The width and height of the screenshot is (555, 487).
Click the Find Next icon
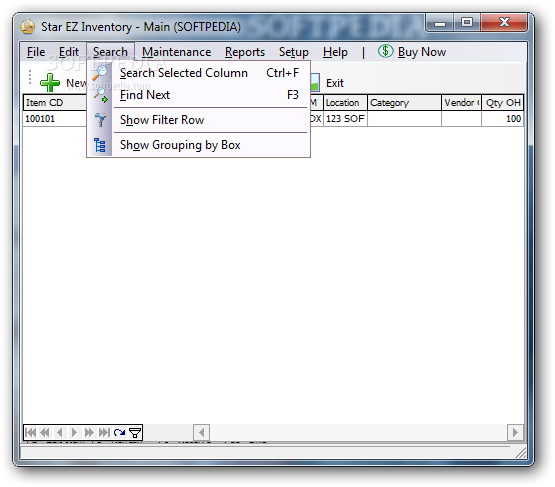click(x=100, y=95)
